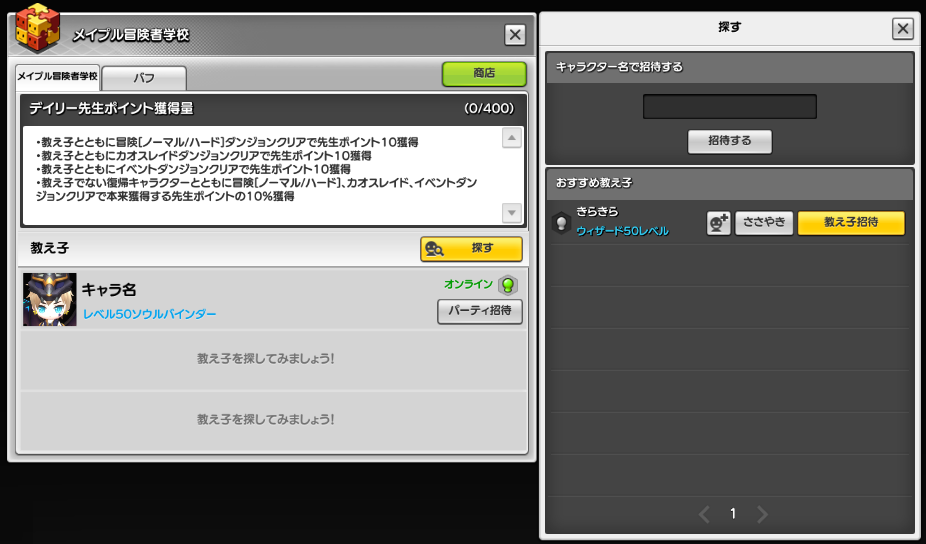Go to next page of recommended students

point(762,514)
